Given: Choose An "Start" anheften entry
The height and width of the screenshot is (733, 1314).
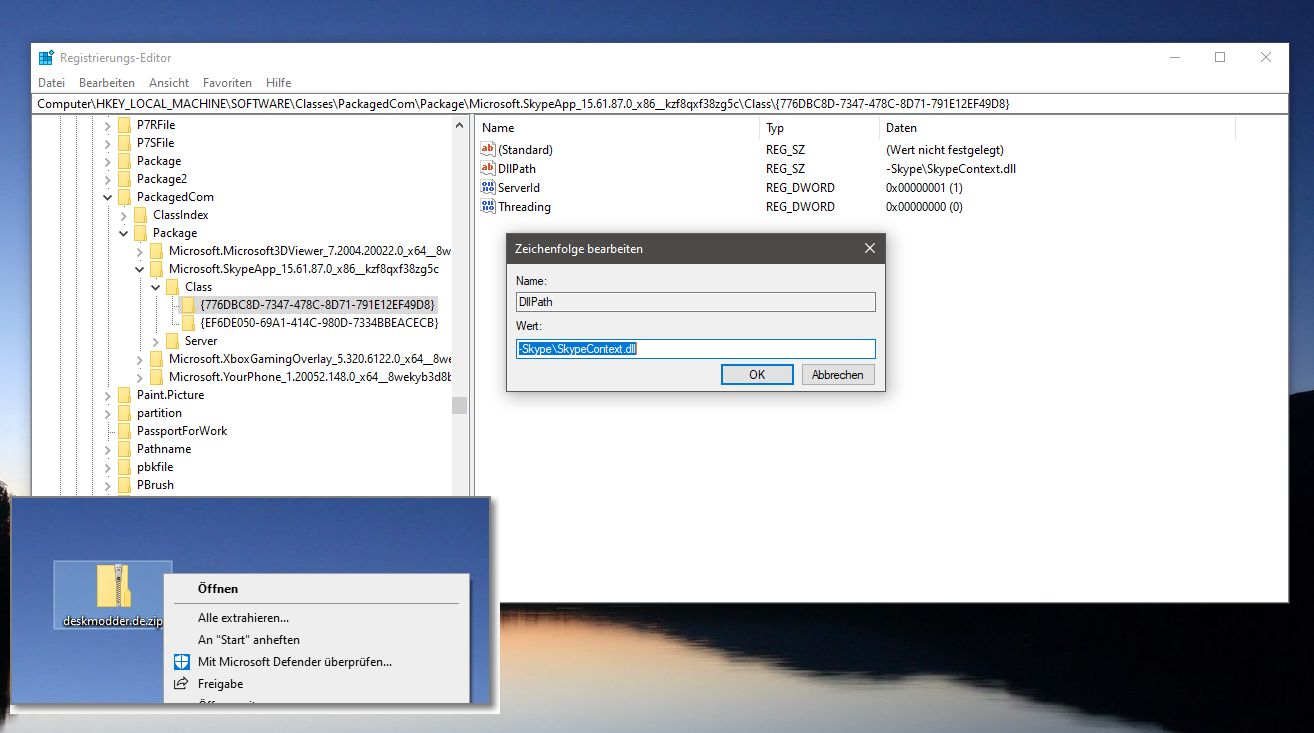Looking at the screenshot, I should tap(249, 640).
